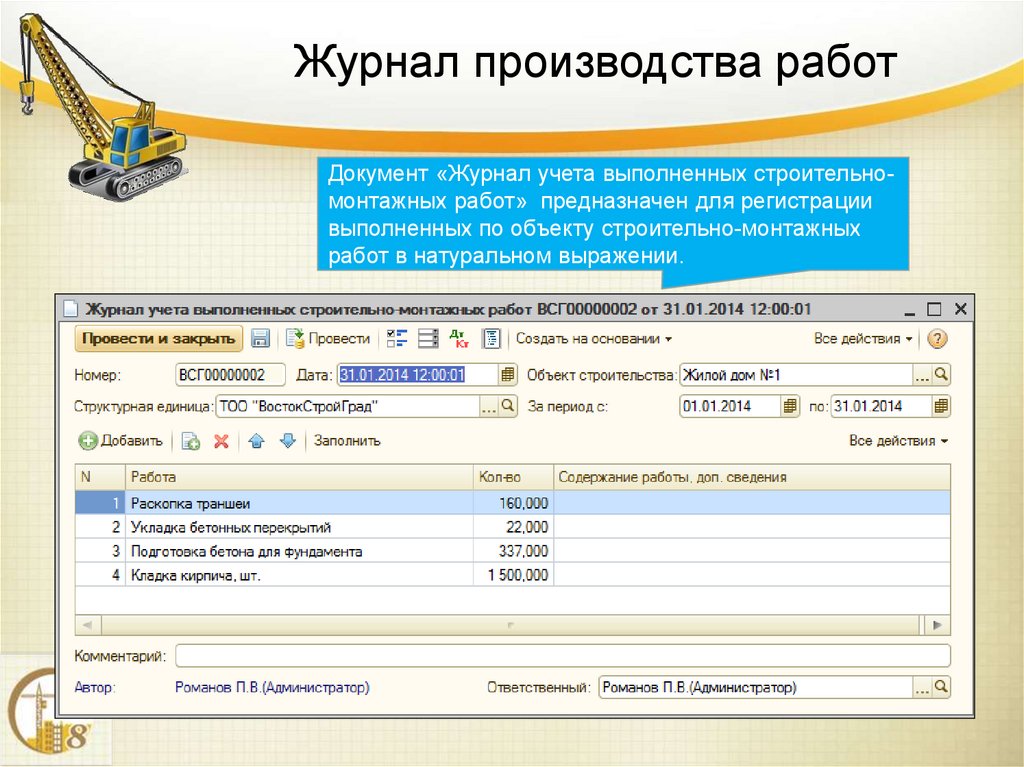
Task: Click magnifier next to Ответственный
Action: pos(940,687)
